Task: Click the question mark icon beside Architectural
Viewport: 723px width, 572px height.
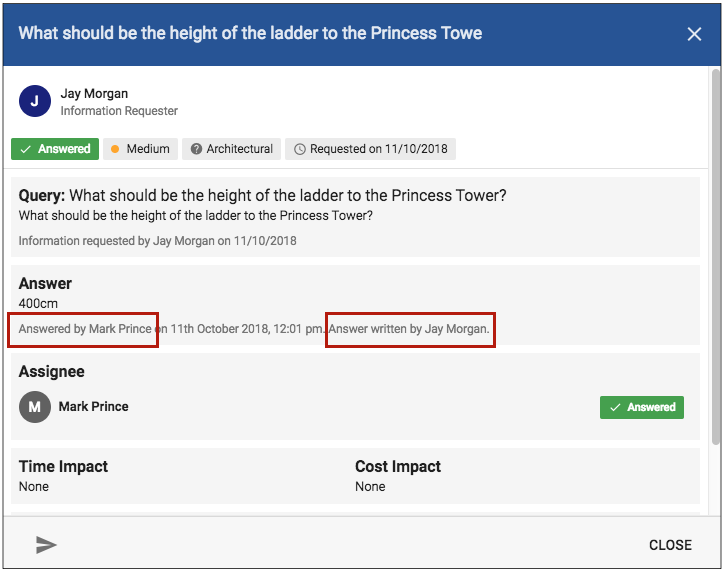Action: (197, 149)
